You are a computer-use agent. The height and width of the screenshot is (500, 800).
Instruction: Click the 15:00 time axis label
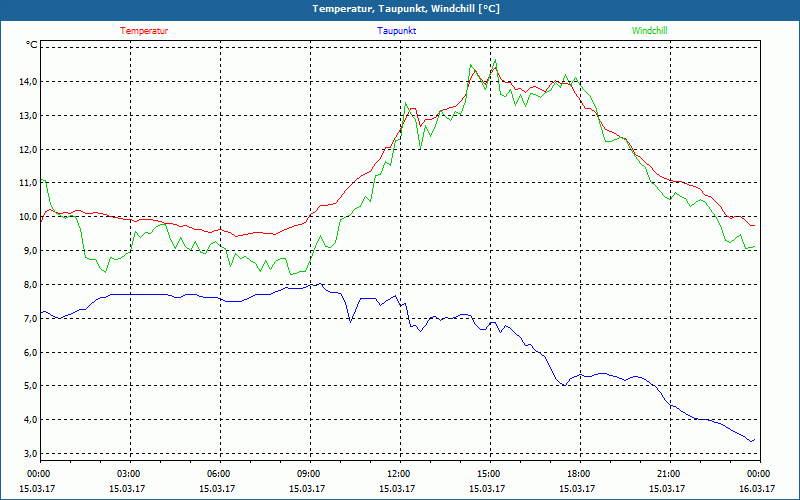pyautogui.click(x=490, y=474)
